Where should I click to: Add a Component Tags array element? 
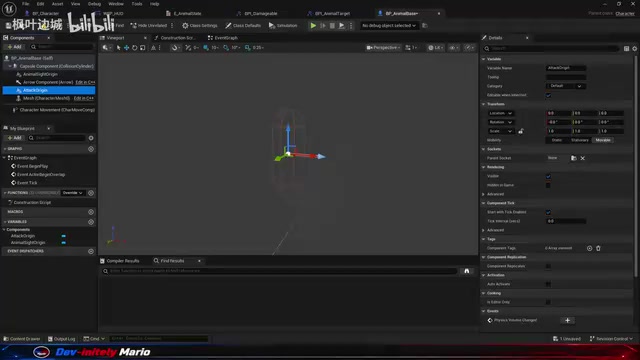point(589,248)
